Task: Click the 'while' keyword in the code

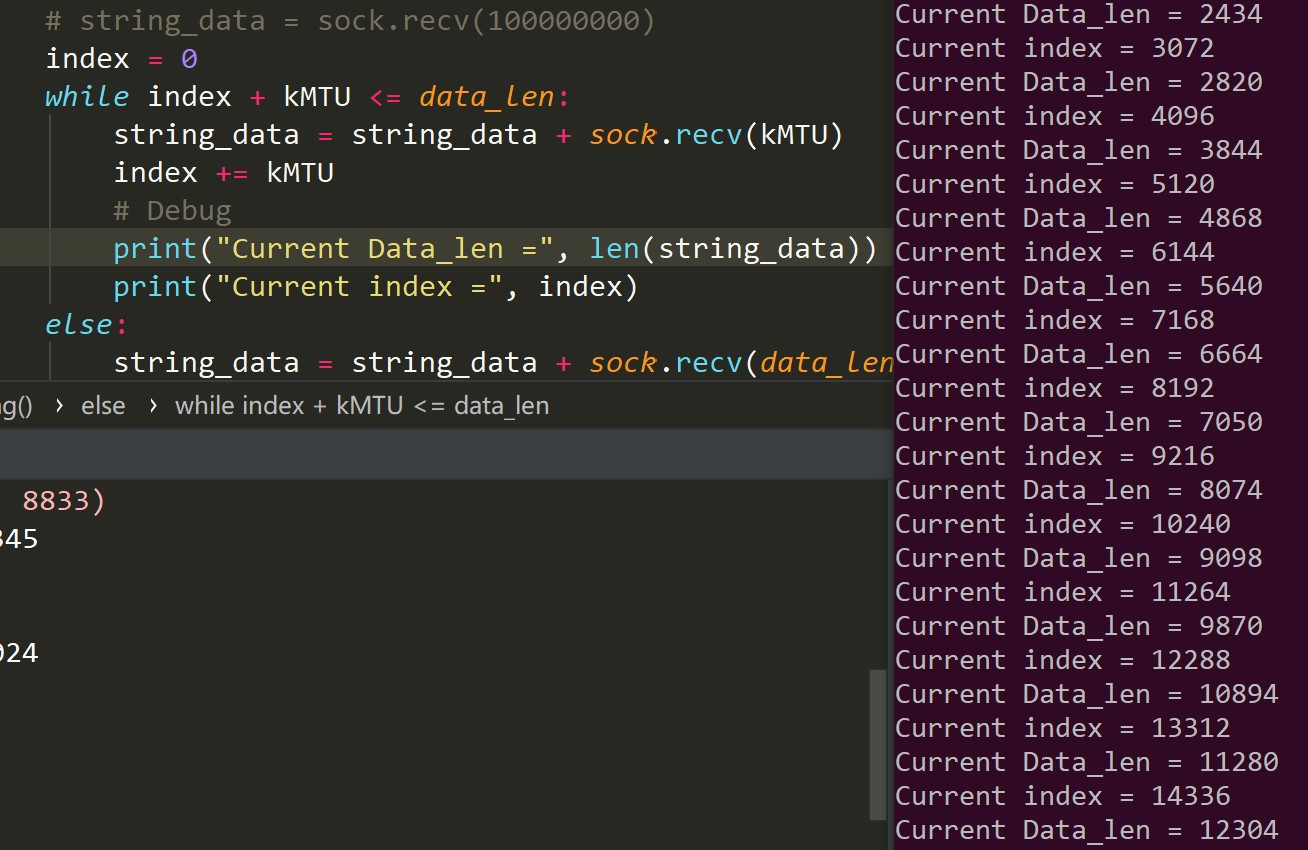Action: coord(86,97)
